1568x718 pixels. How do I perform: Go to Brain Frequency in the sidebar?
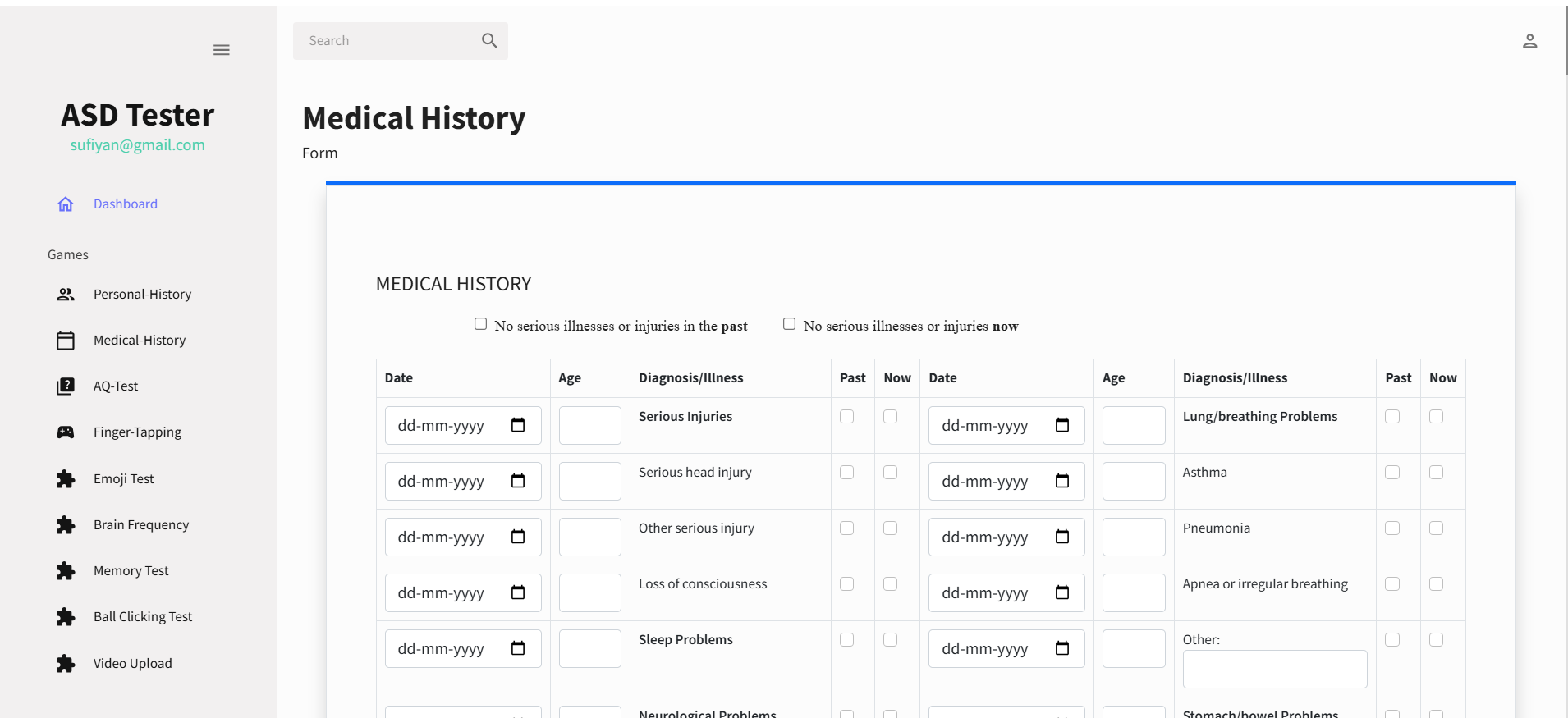point(141,525)
